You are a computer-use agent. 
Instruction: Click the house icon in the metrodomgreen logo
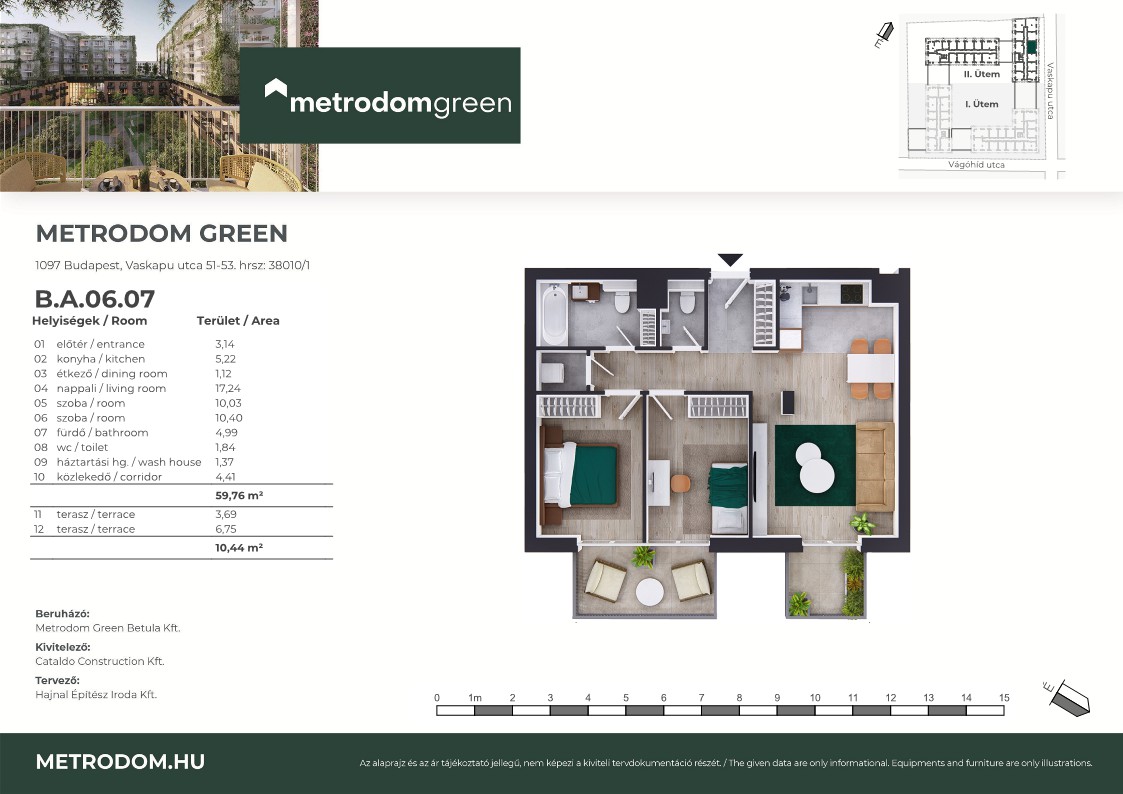(x=276, y=90)
